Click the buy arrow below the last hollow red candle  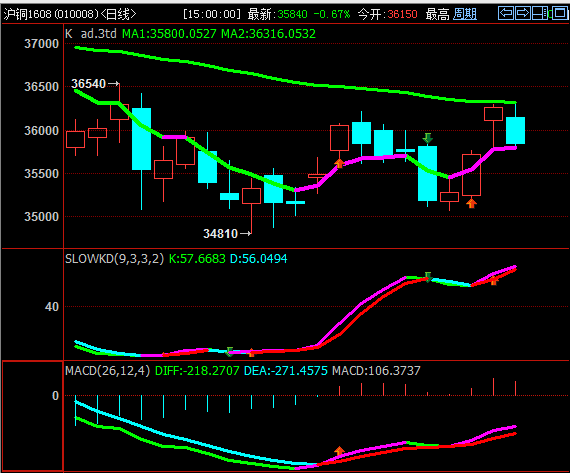471,203
